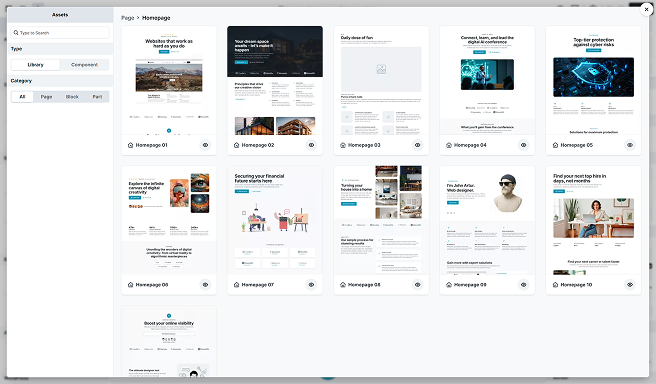Click the Homepage 01 label
656x384 pixels.
click(x=151, y=145)
